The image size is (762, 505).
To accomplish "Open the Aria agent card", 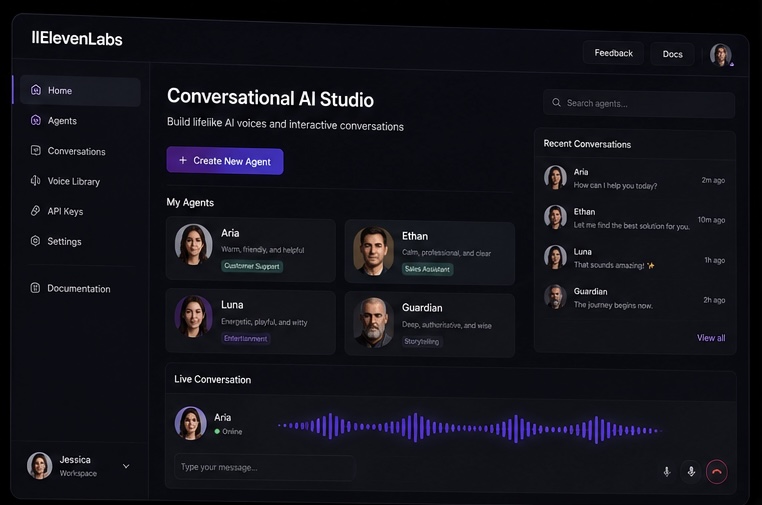I will 250,250.
